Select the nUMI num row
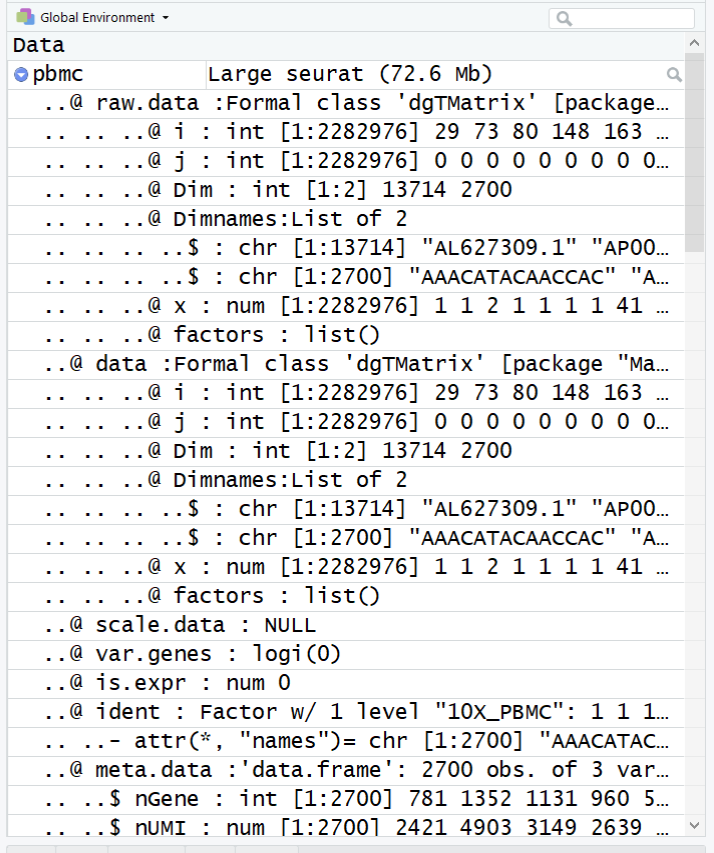This screenshot has width=714, height=853. pos(346,827)
